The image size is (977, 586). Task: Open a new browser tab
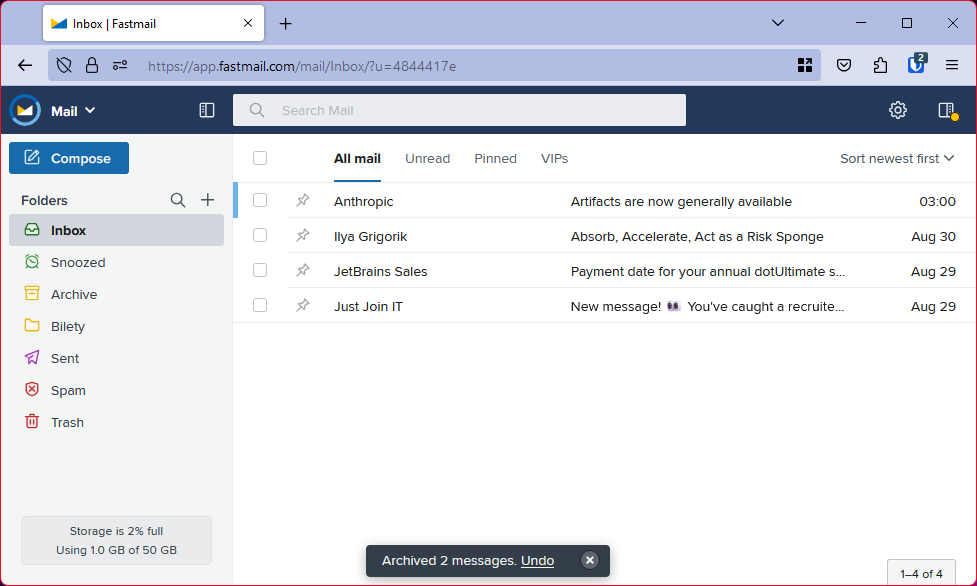pyautogui.click(x=285, y=24)
